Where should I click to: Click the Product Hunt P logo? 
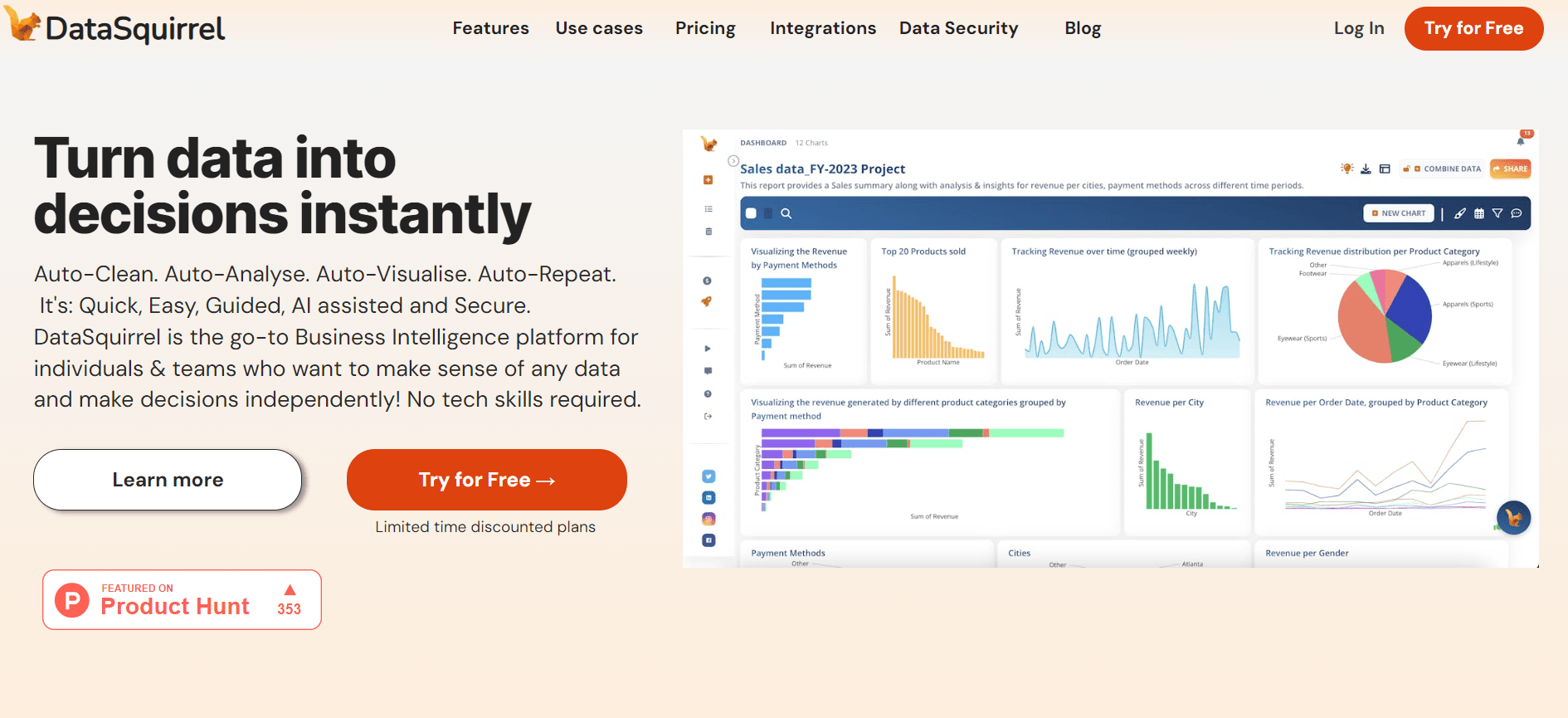[x=72, y=599]
